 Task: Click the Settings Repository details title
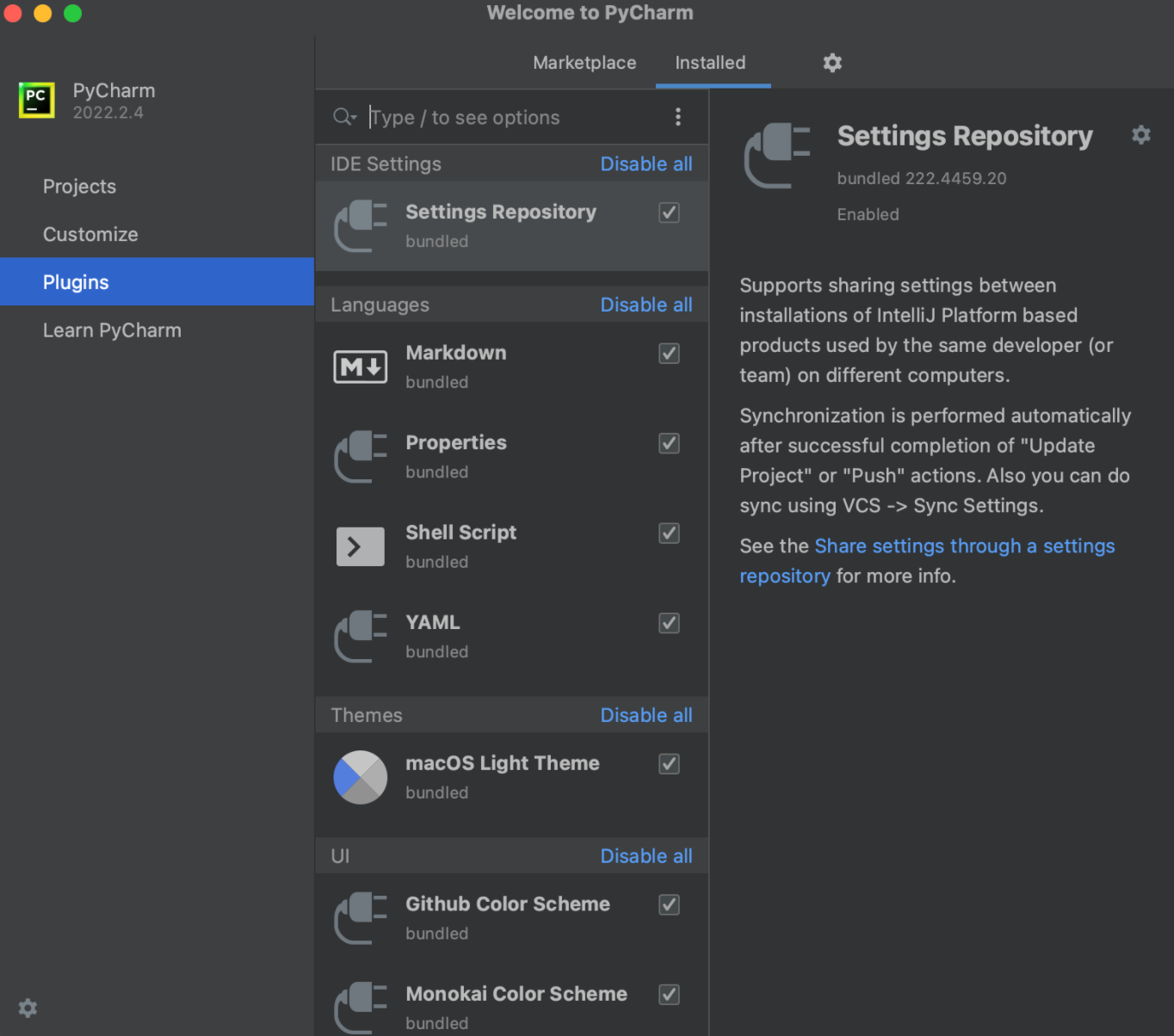pyautogui.click(x=965, y=136)
